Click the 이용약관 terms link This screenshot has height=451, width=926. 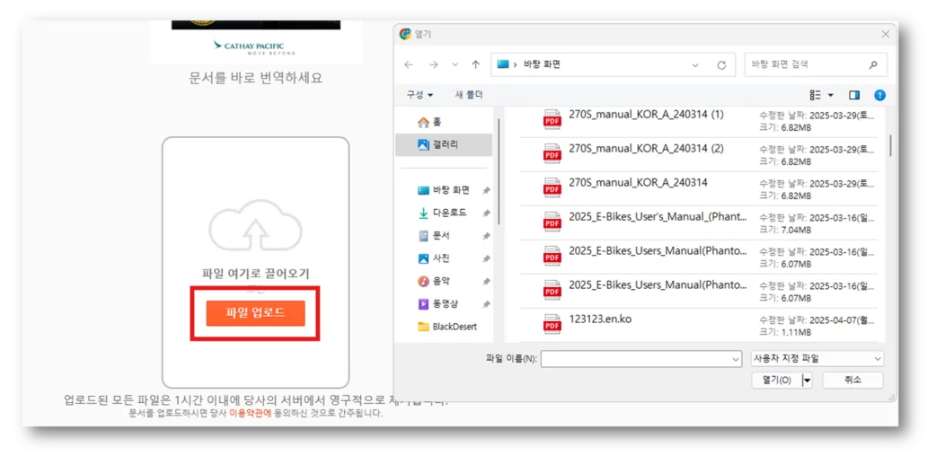(x=250, y=412)
